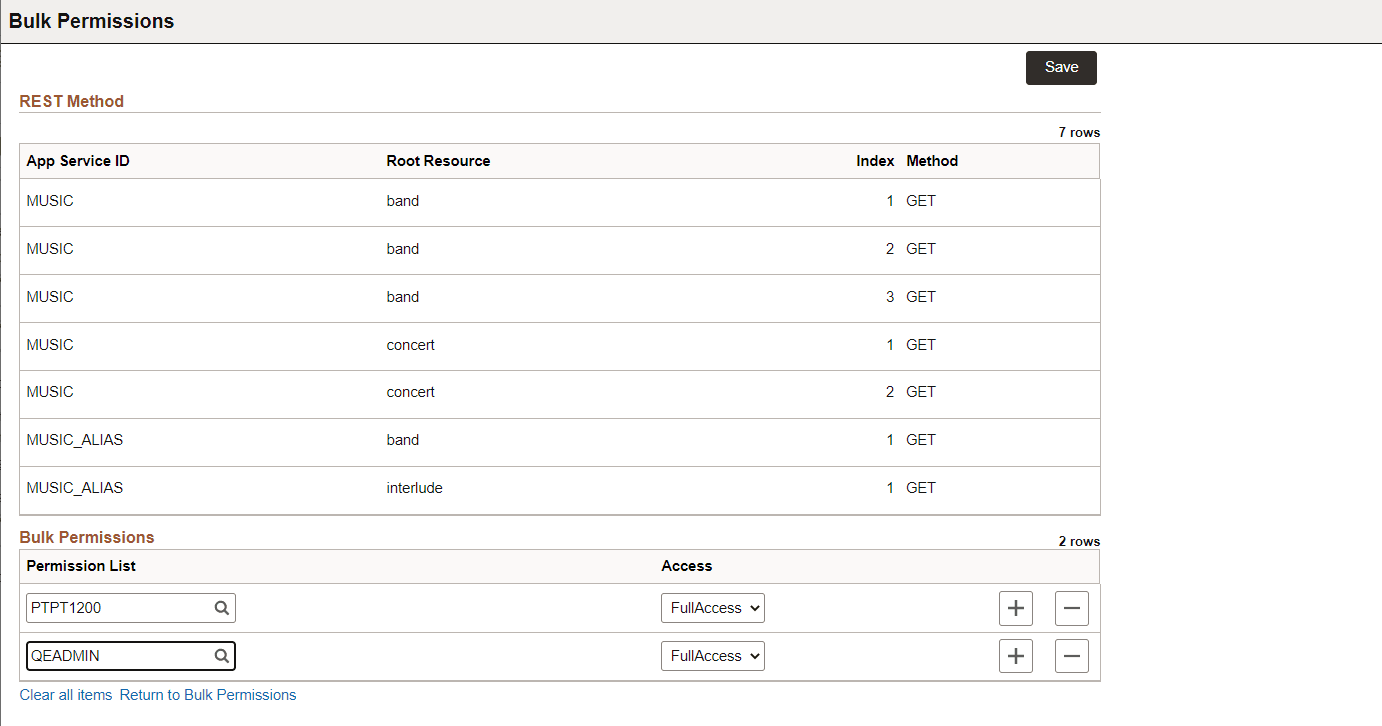The image size is (1382, 726).
Task: Open the lookup search for PTPT1200
Action: [222, 607]
